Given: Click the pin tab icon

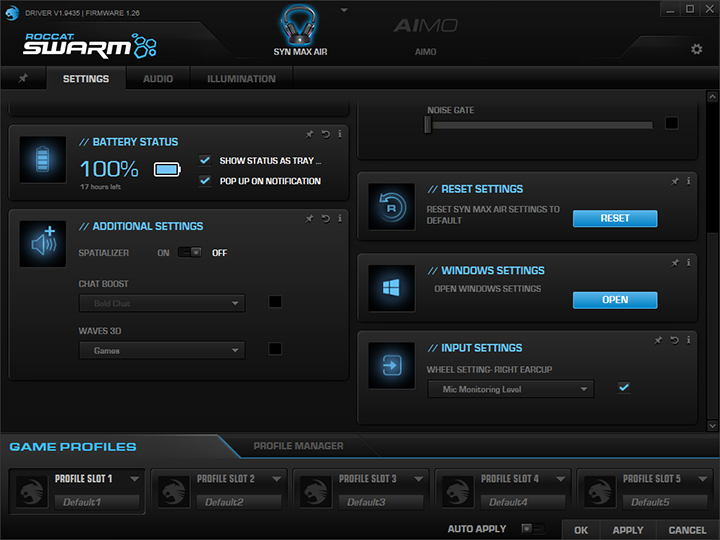Looking at the screenshot, I should (23, 78).
